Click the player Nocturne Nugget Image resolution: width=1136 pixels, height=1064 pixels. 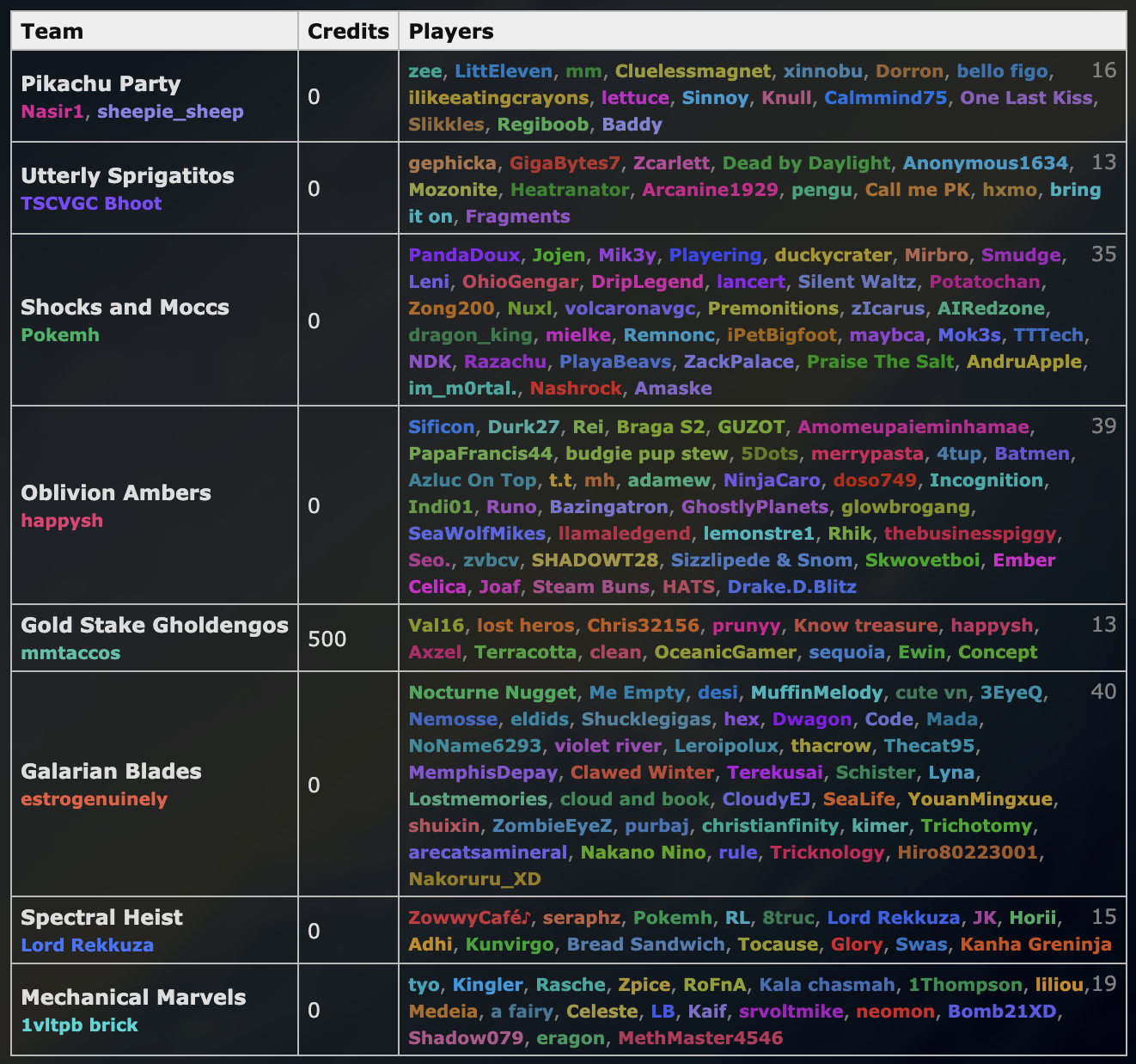(492, 693)
